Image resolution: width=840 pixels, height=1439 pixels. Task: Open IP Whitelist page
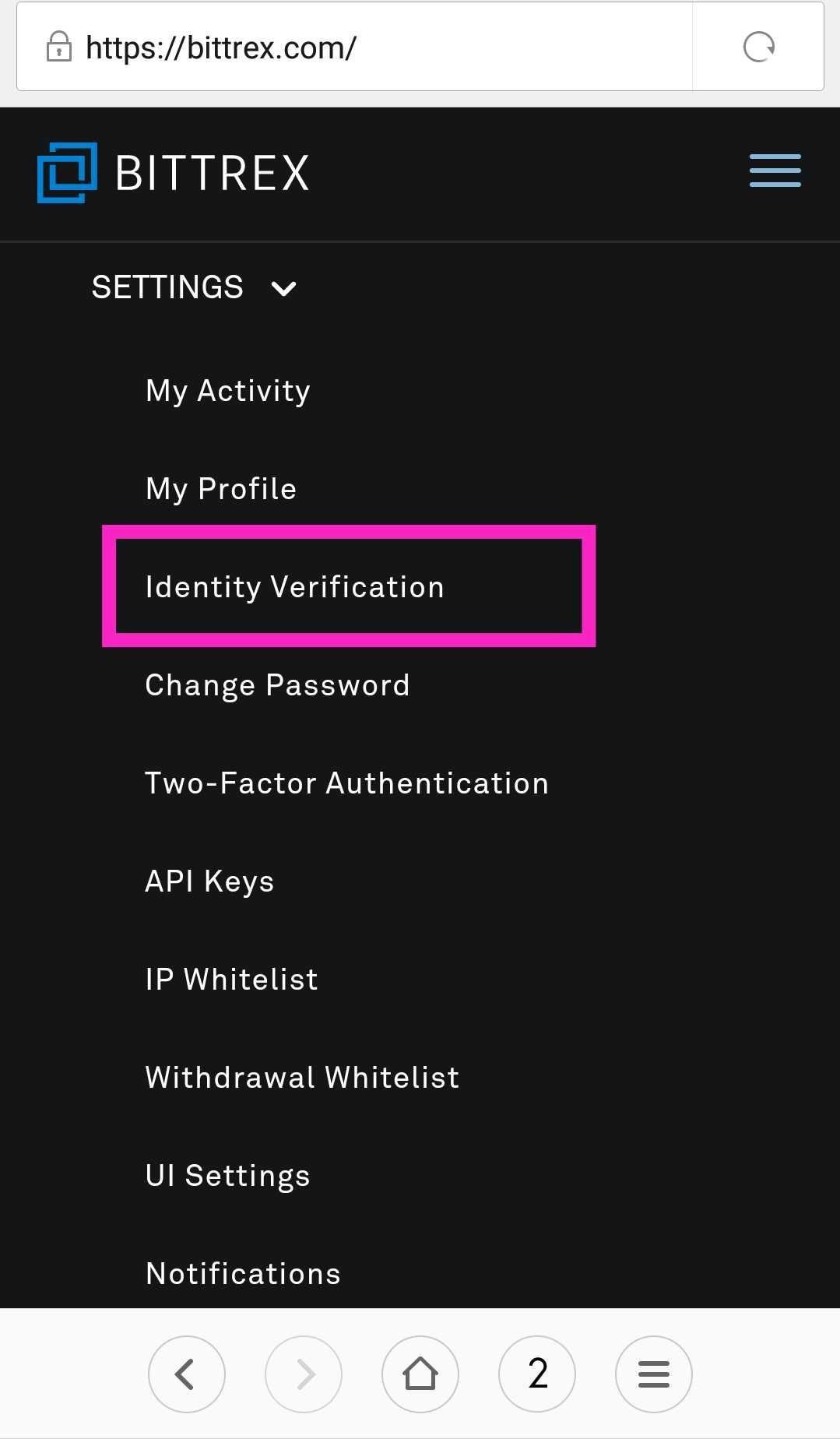[231, 980]
